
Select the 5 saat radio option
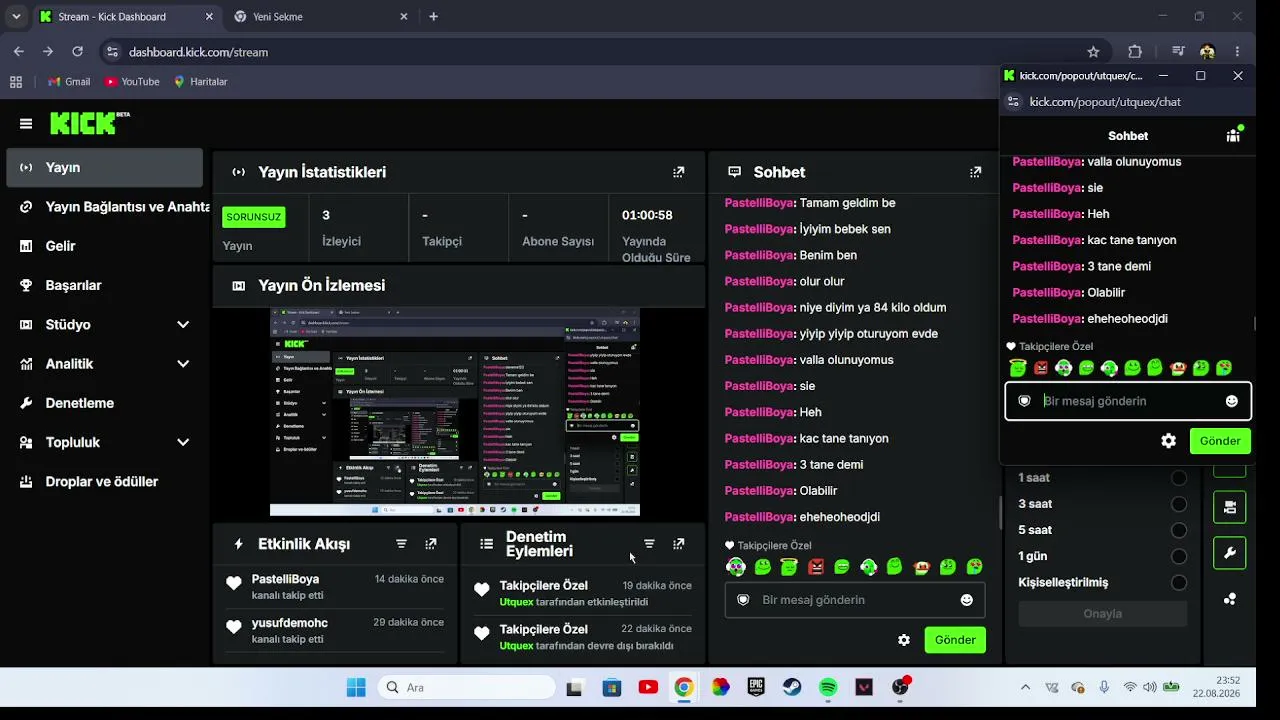[x=1179, y=530]
